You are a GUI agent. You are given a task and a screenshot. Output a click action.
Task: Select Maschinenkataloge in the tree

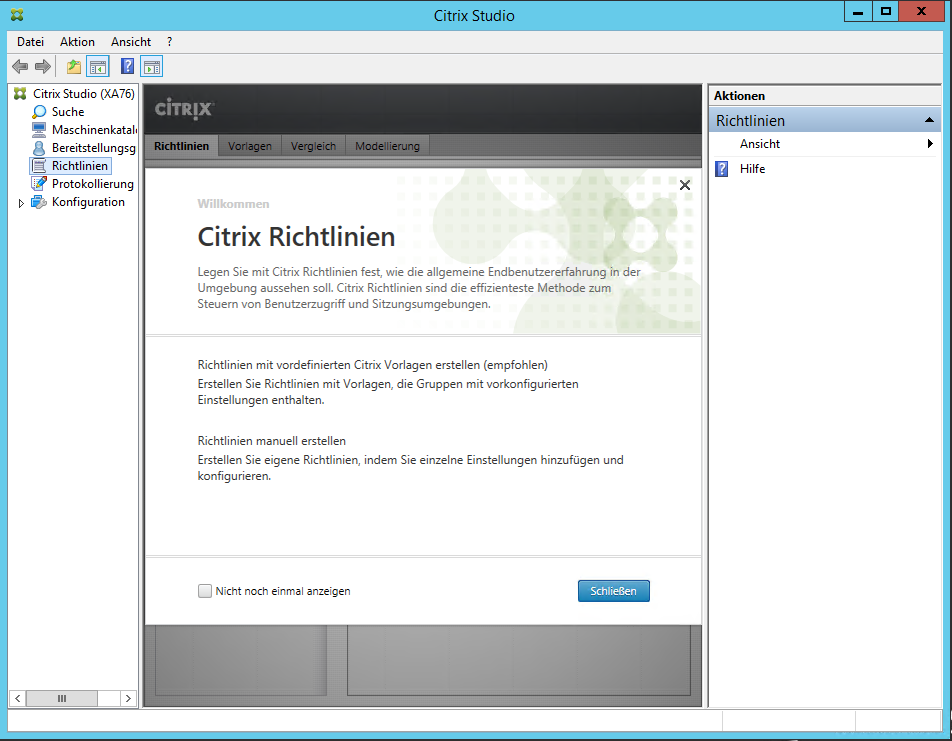click(x=94, y=129)
